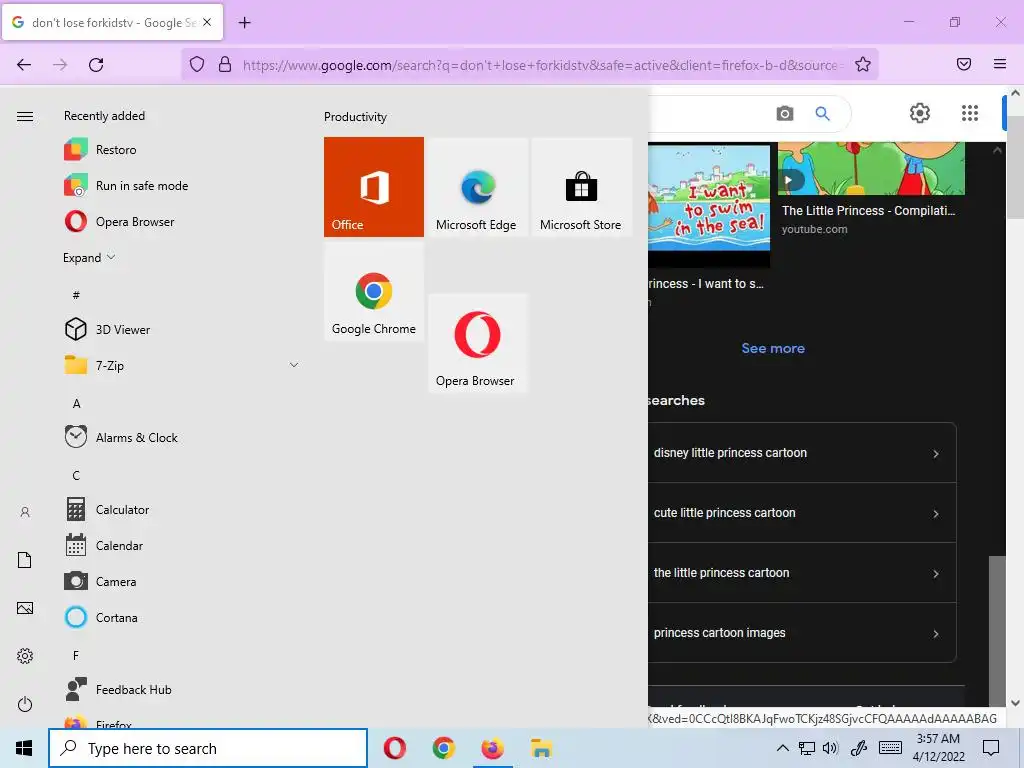Click the See more link

(x=773, y=348)
